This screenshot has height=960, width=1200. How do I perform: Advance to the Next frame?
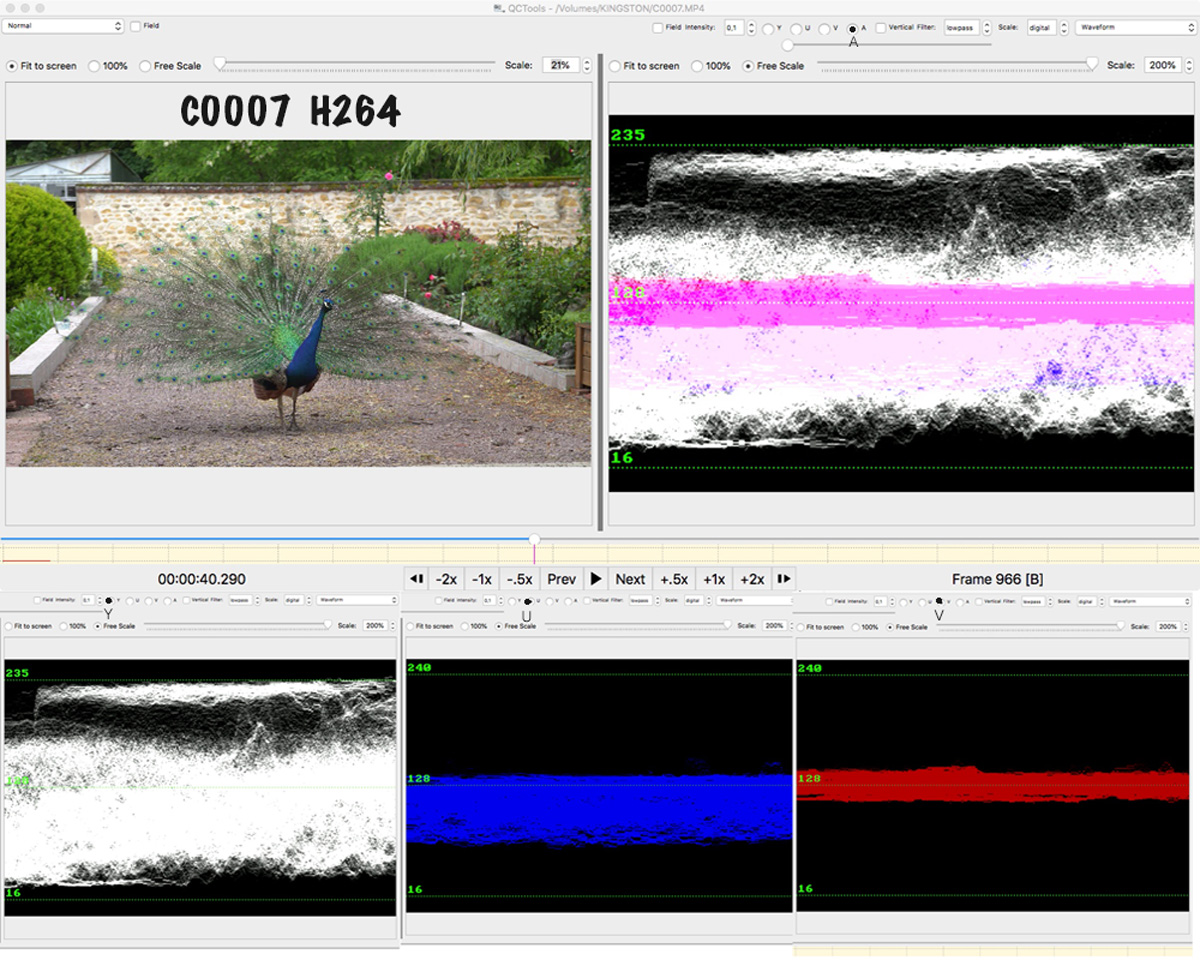point(630,578)
